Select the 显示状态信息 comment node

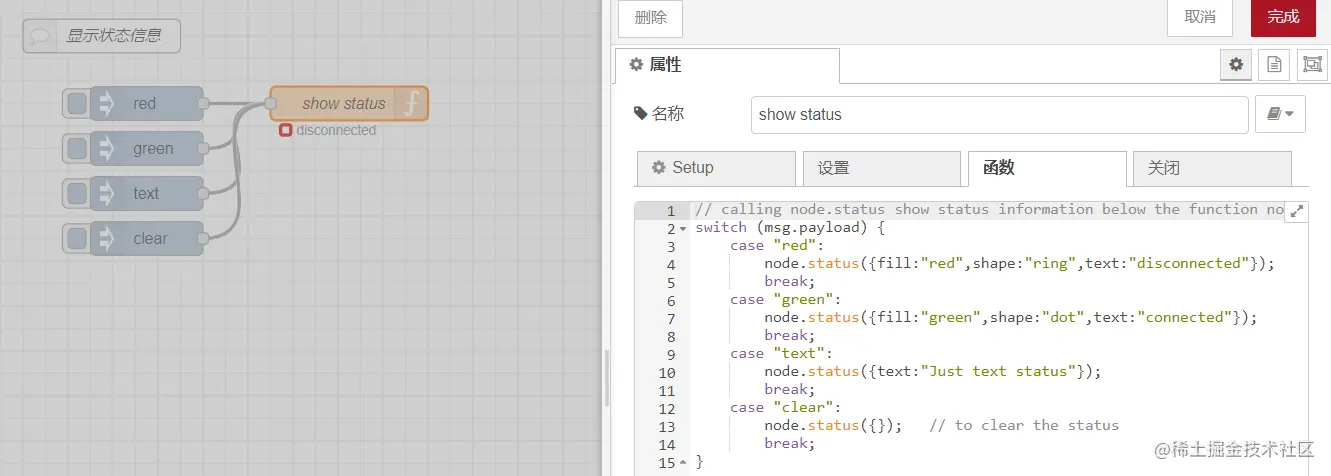click(x=102, y=36)
